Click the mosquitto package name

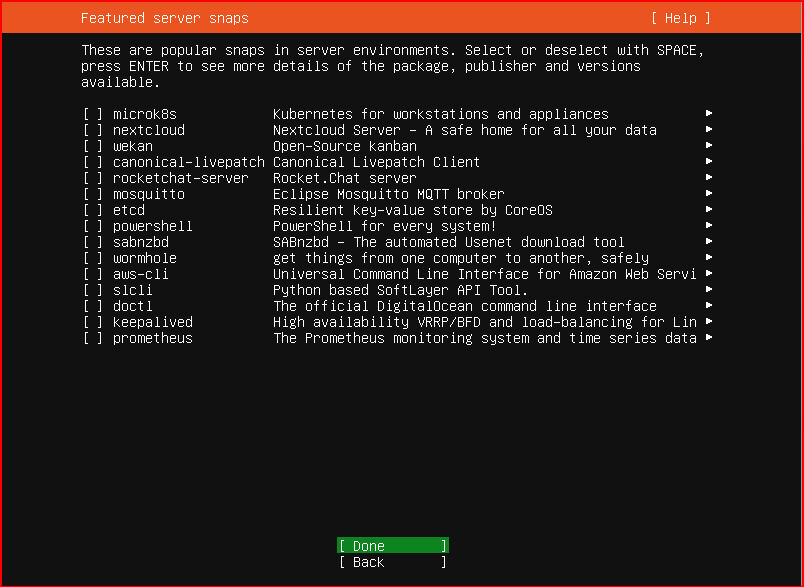[x=149, y=194]
